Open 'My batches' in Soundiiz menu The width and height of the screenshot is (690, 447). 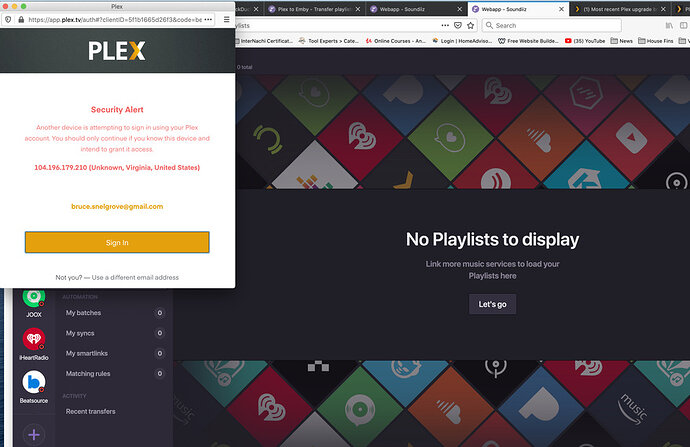[x=84, y=313]
